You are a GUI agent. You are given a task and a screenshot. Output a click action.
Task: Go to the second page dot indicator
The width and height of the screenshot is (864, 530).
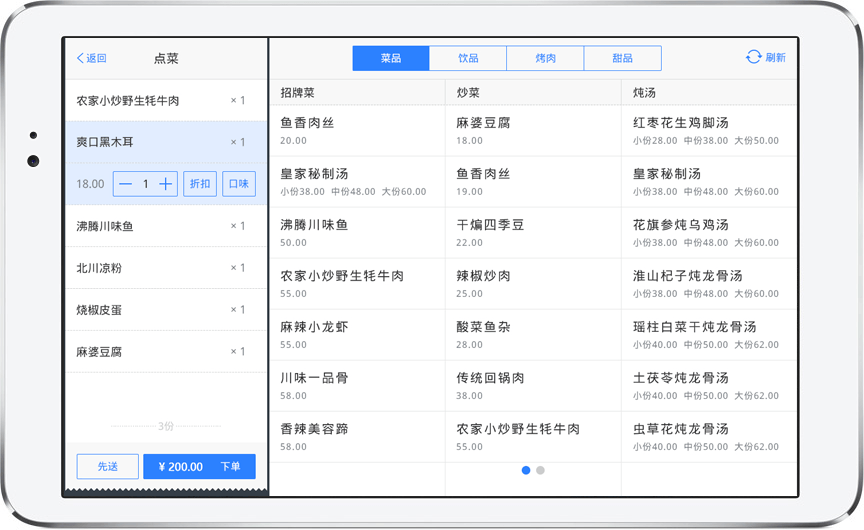(540, 470)
